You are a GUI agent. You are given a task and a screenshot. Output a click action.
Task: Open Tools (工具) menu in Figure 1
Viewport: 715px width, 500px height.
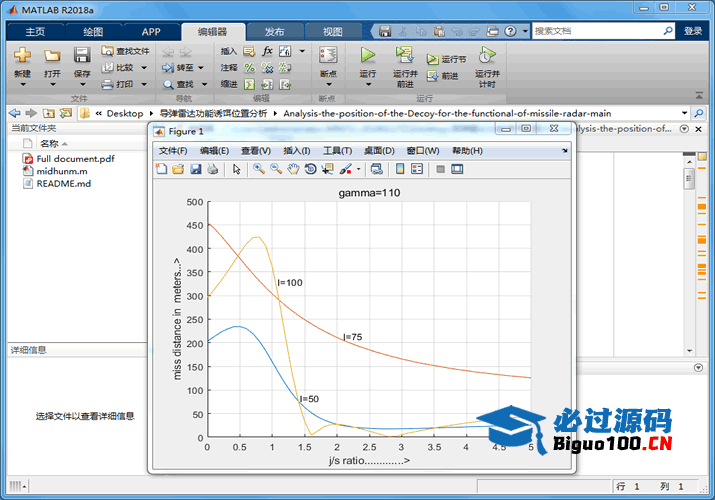(x=337, y=150)
